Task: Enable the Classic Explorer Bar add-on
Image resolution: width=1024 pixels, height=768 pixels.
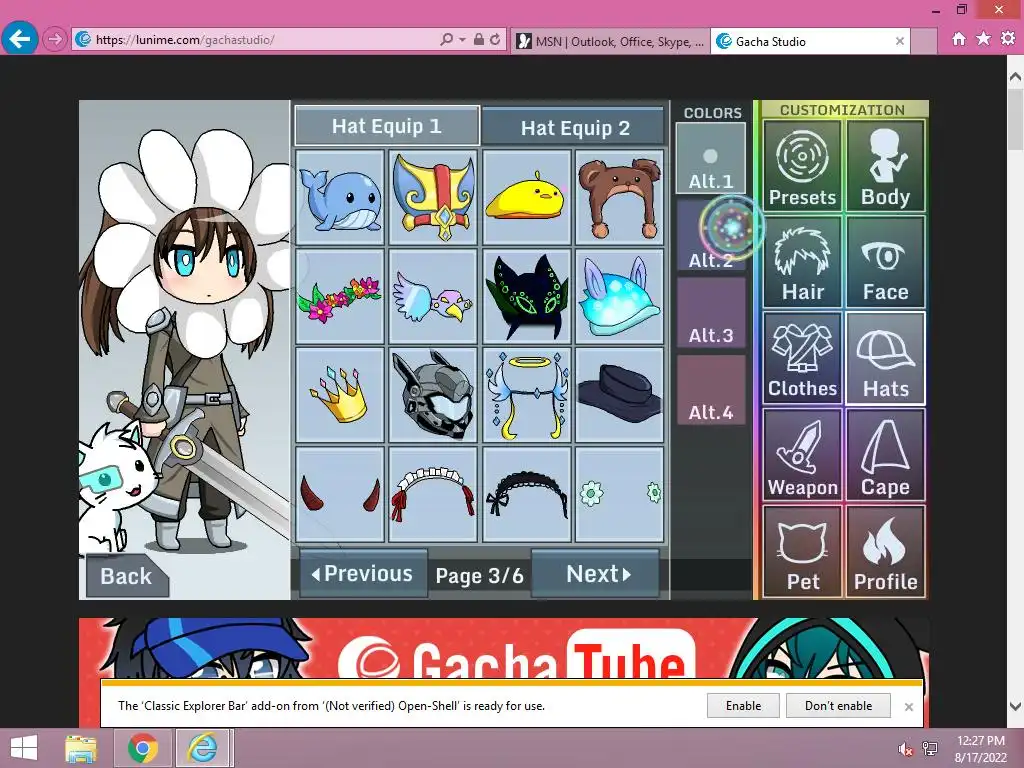Action: coord(743,705)
